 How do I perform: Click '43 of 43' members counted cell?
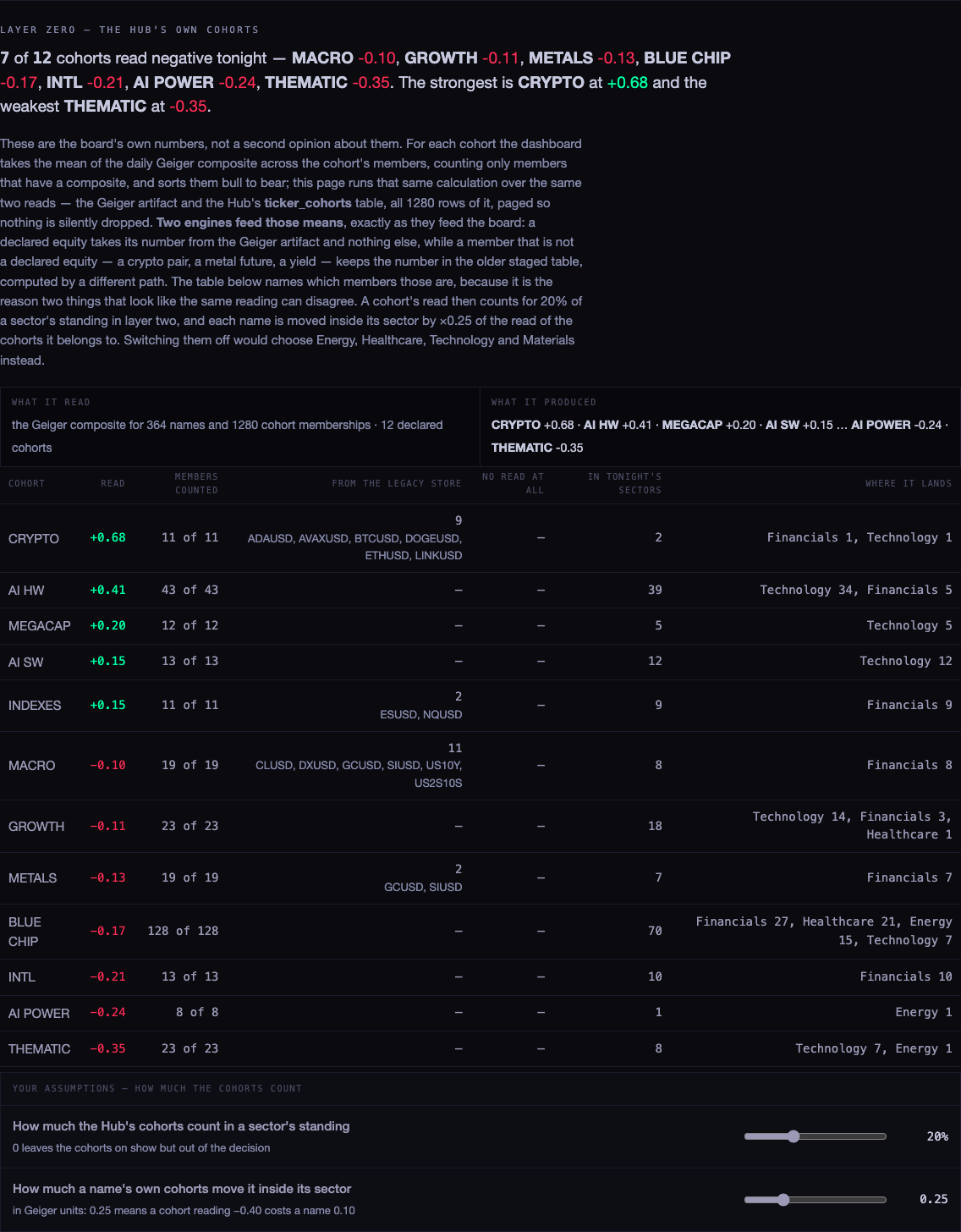[x=189, y=590]
